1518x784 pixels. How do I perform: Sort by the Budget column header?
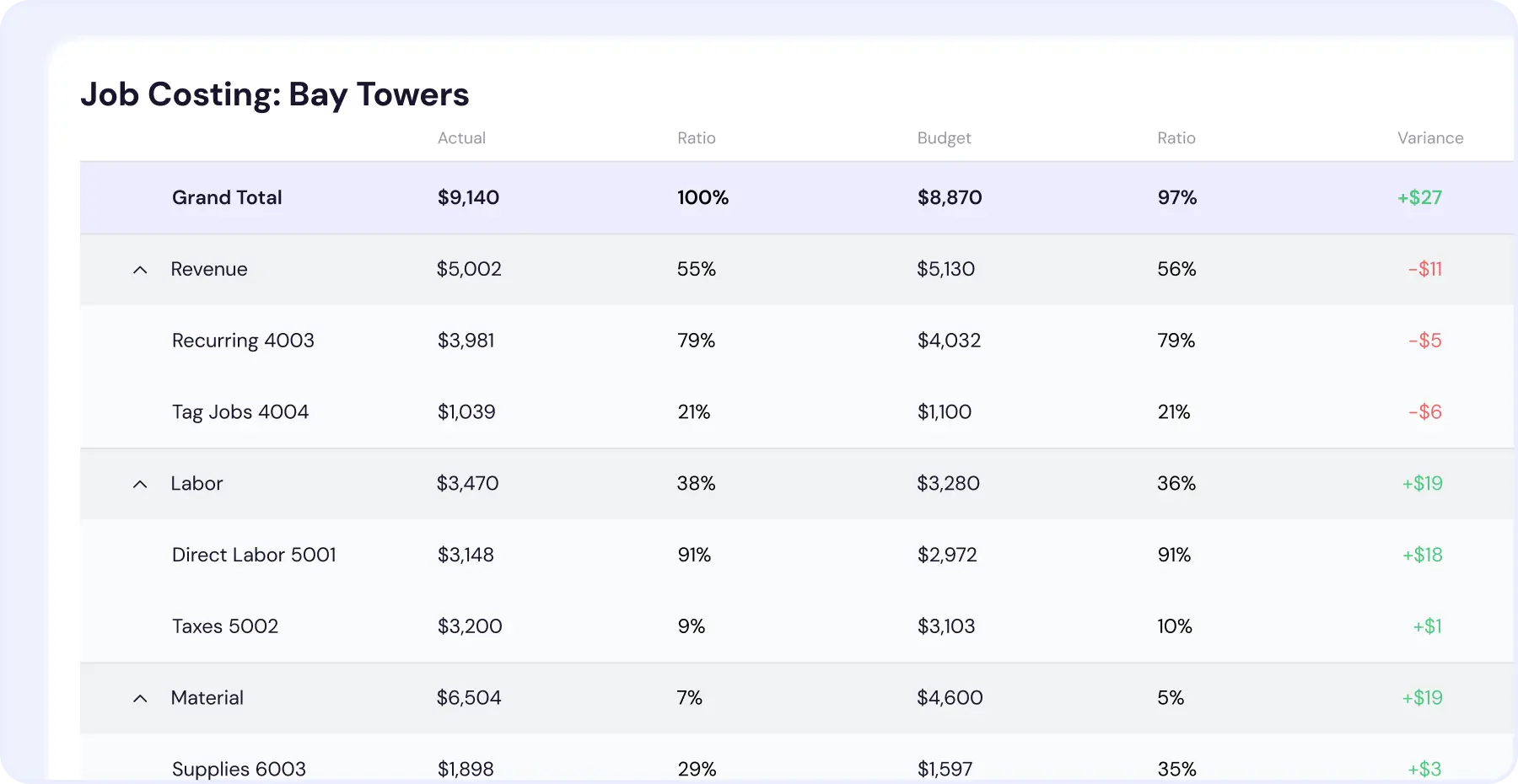[944, 138]
